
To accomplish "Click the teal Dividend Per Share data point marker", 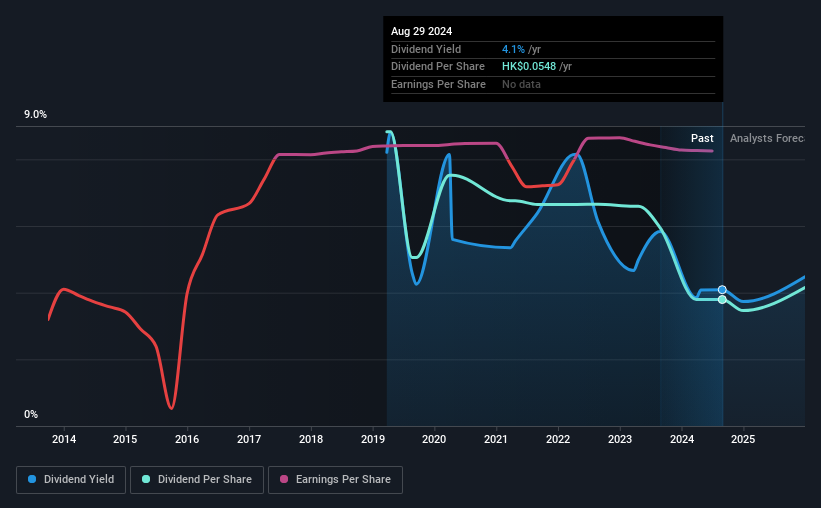I will [x=722, y=300].
